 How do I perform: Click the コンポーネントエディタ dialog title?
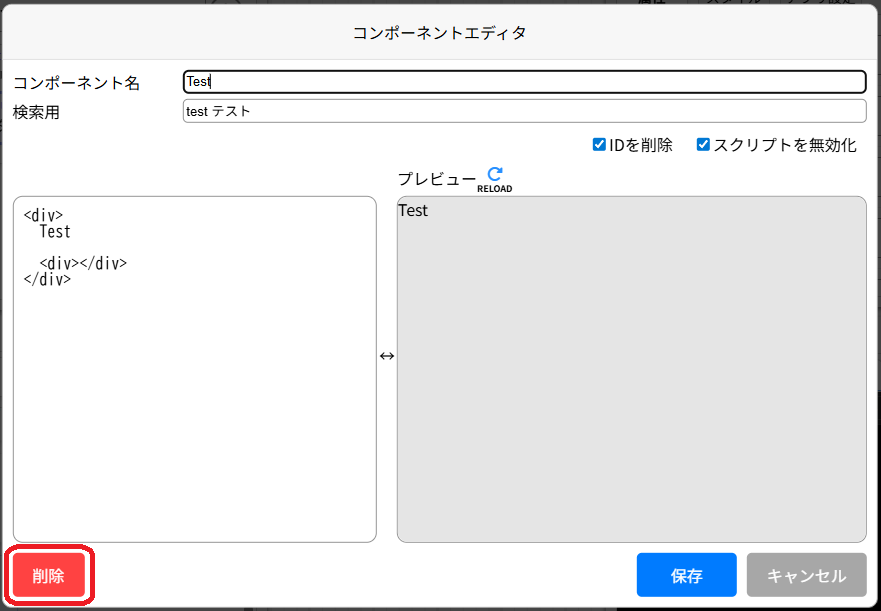(440, 32)
